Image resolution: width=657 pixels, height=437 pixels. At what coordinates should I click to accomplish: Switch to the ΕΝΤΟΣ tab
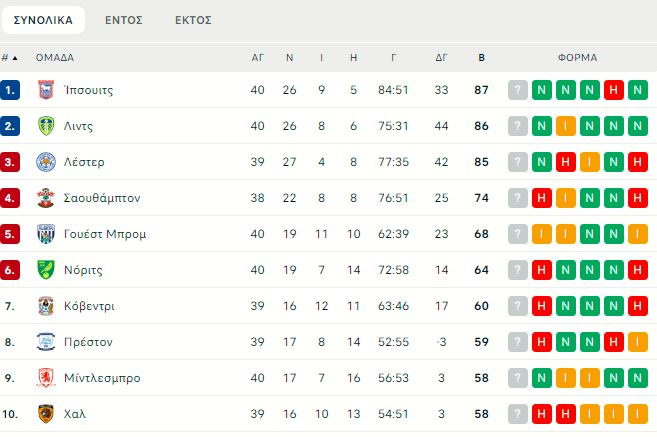coord(122,19)
